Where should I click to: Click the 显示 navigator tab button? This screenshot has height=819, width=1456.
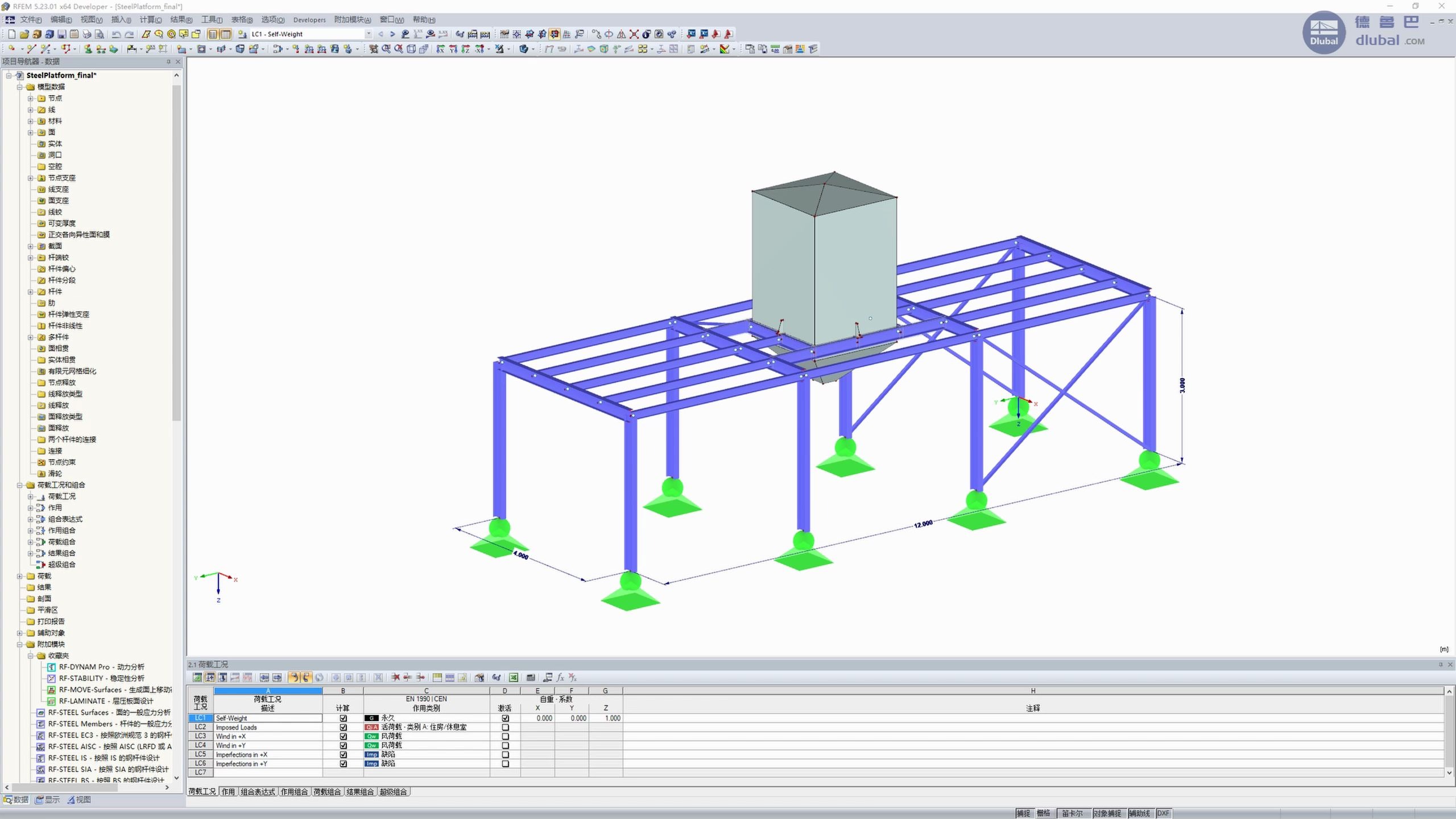pyautogui.click(x=48, y=800)
